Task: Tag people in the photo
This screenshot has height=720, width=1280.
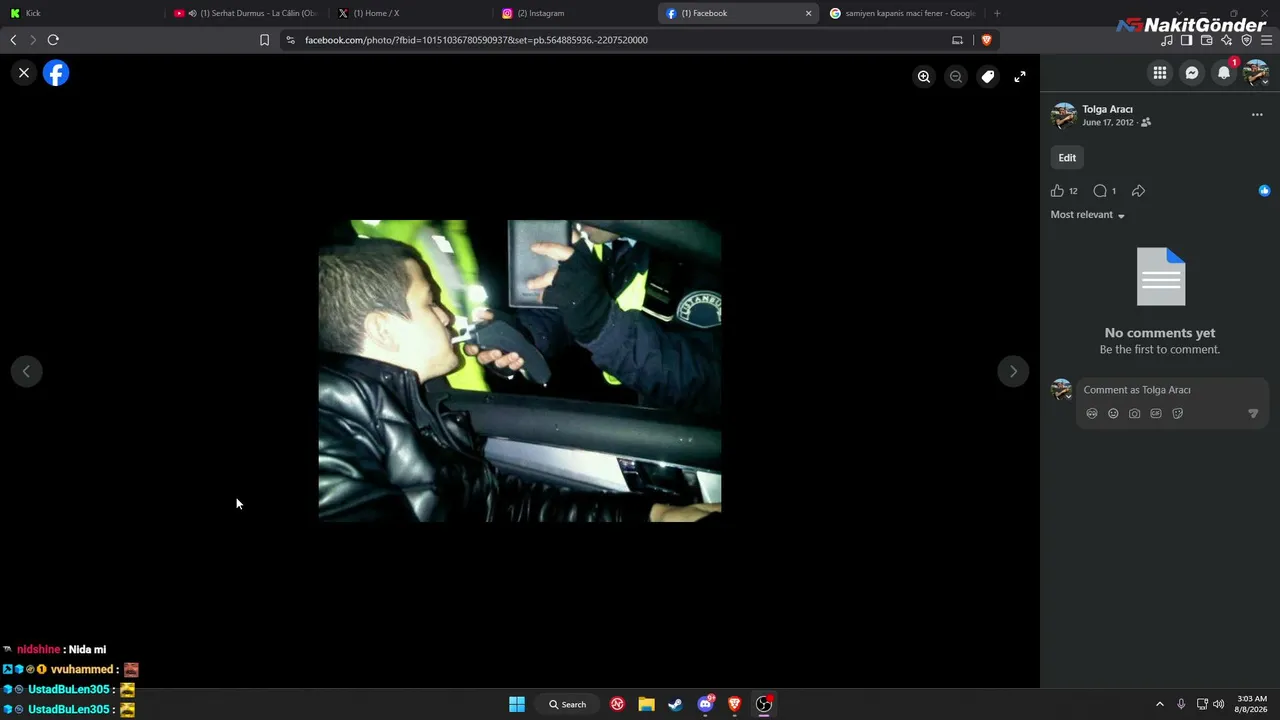Action: pos(988,77)
